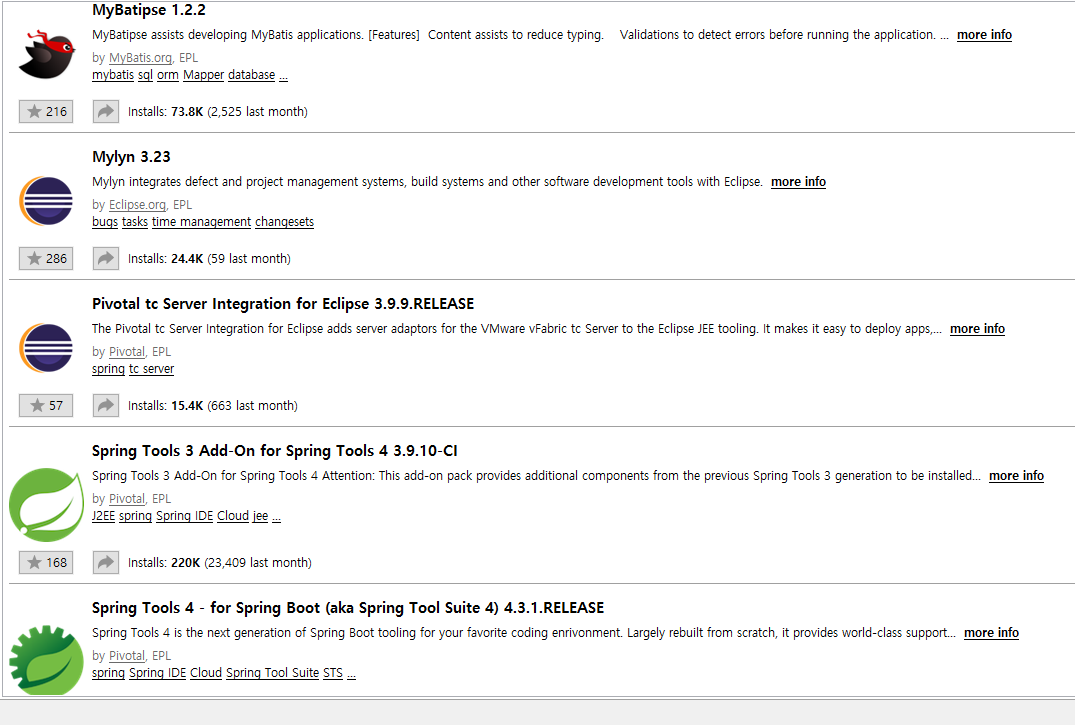Select Spring IDE tag under Spring Tools 4
This screenshot has width=1075, height=725.
(158, 673)
